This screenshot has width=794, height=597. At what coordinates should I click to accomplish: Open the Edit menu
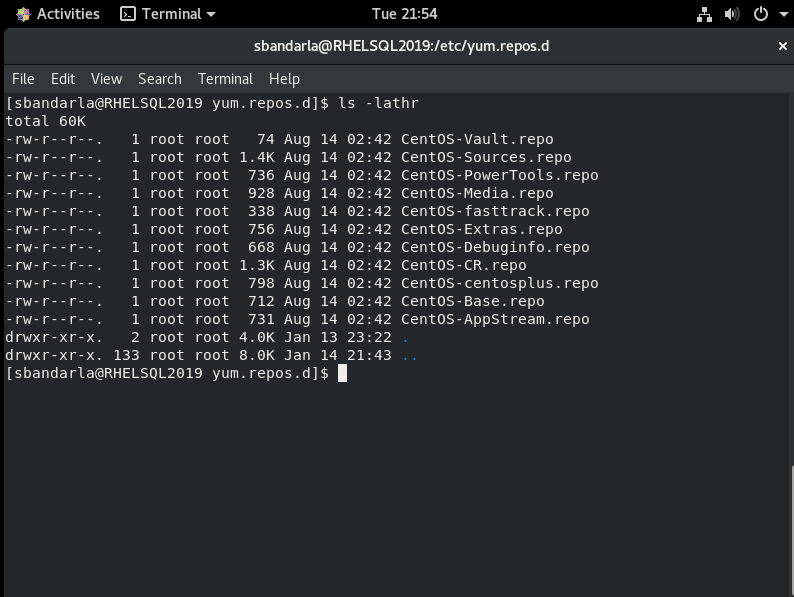point(63,79)
